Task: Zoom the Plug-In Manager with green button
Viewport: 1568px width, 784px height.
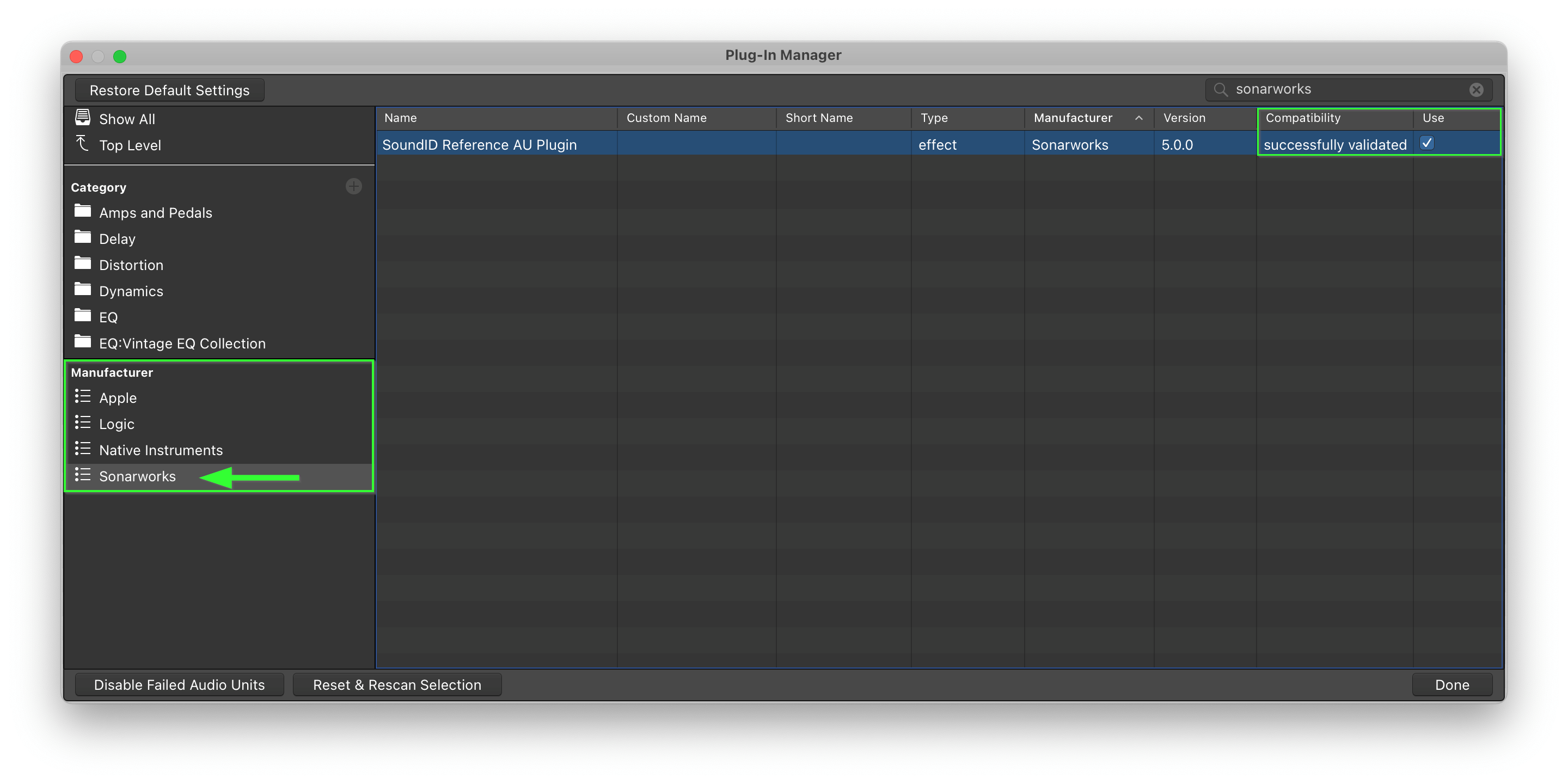Action: tap(120, 57)
